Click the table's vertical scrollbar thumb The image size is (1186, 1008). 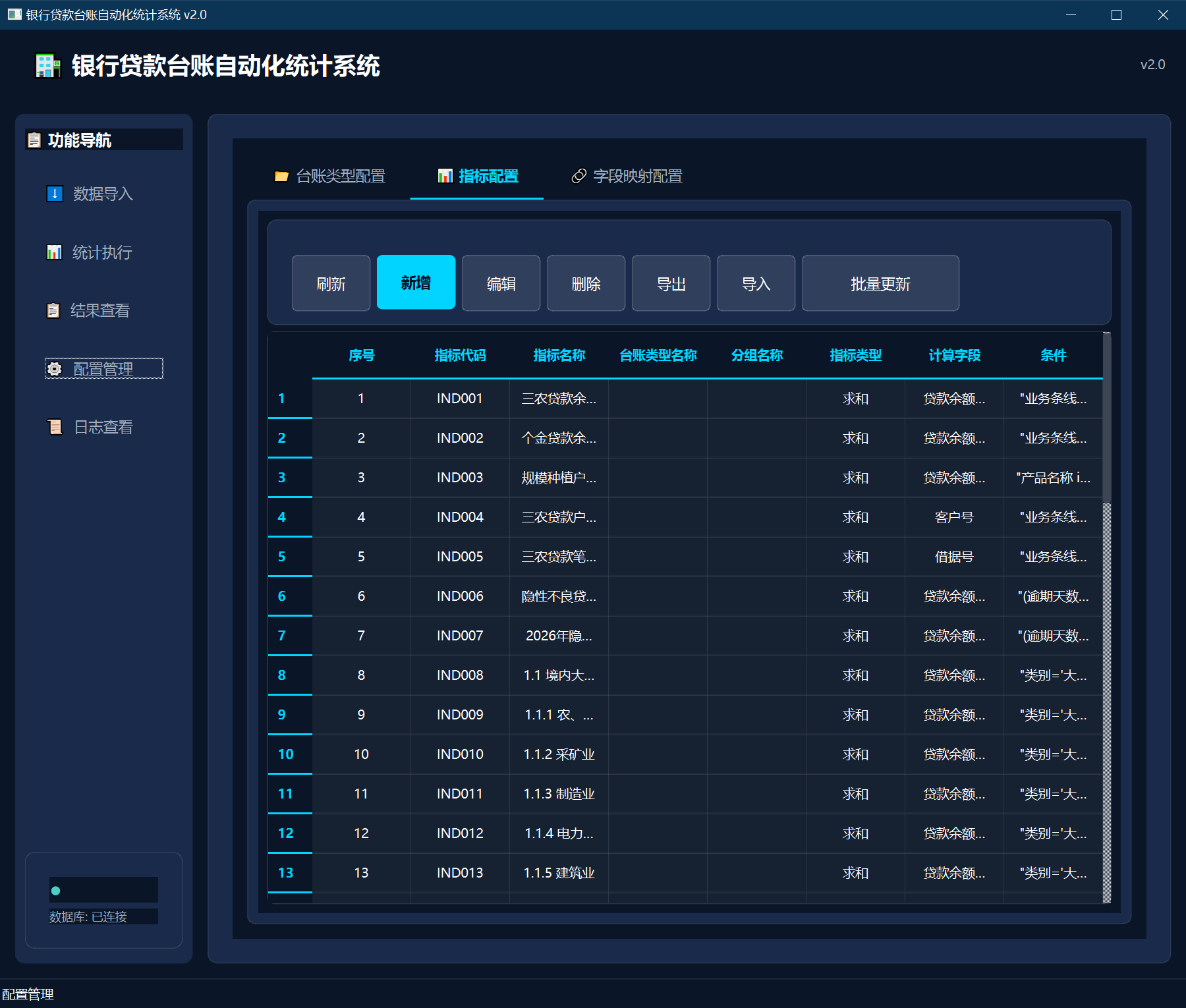coord(1107,418)
